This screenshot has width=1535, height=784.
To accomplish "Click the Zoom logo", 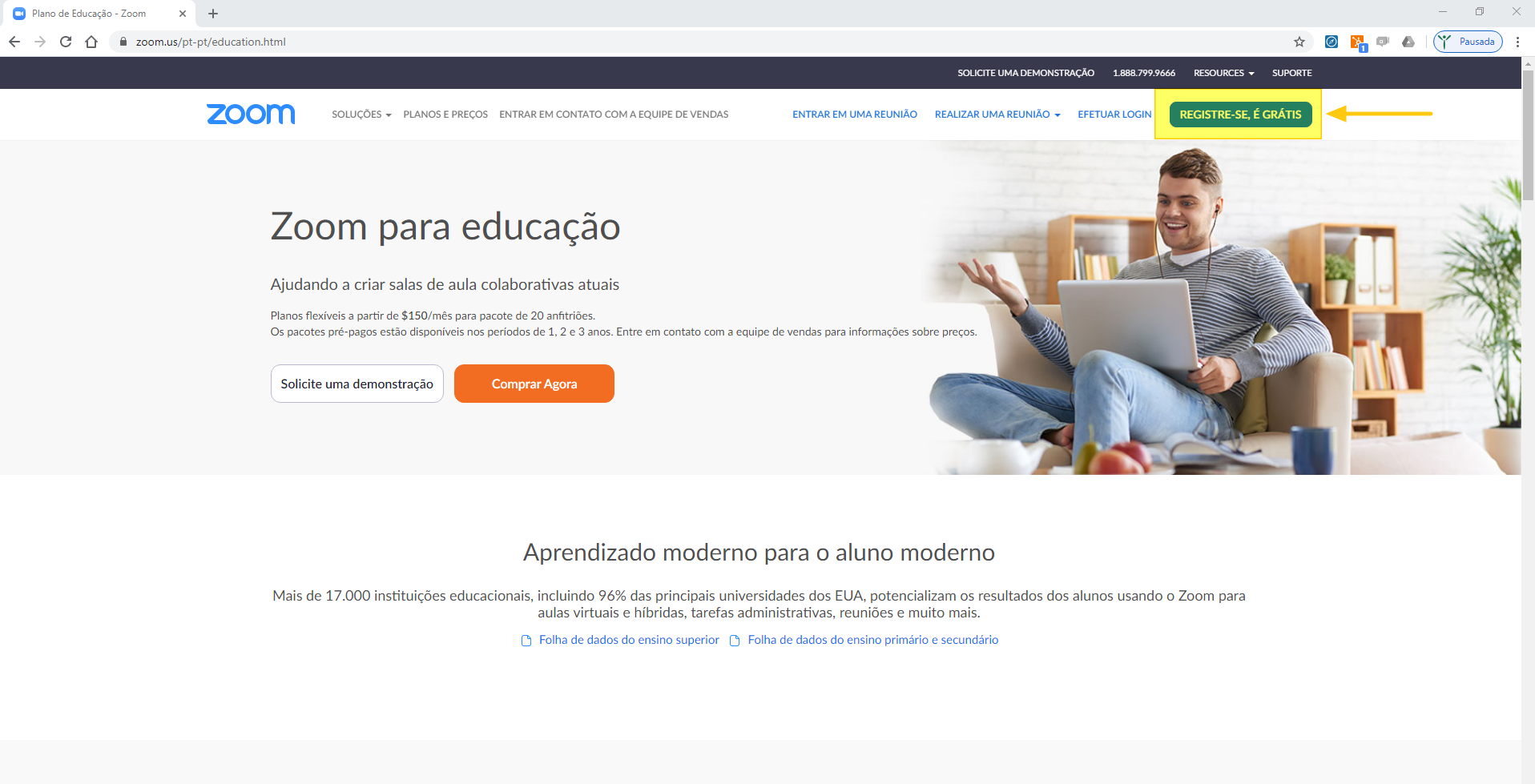I will pyautogui.click(x=251, y=115).
